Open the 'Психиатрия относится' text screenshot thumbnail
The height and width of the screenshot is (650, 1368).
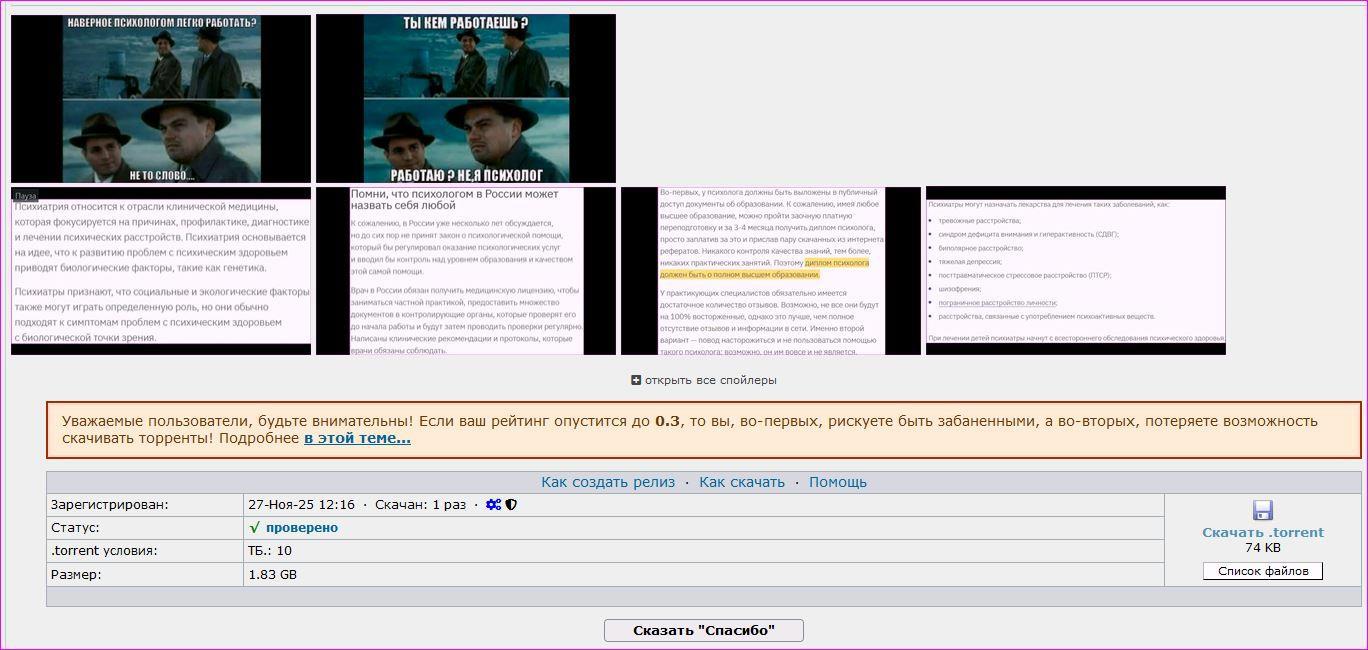[x=161, y=271]
